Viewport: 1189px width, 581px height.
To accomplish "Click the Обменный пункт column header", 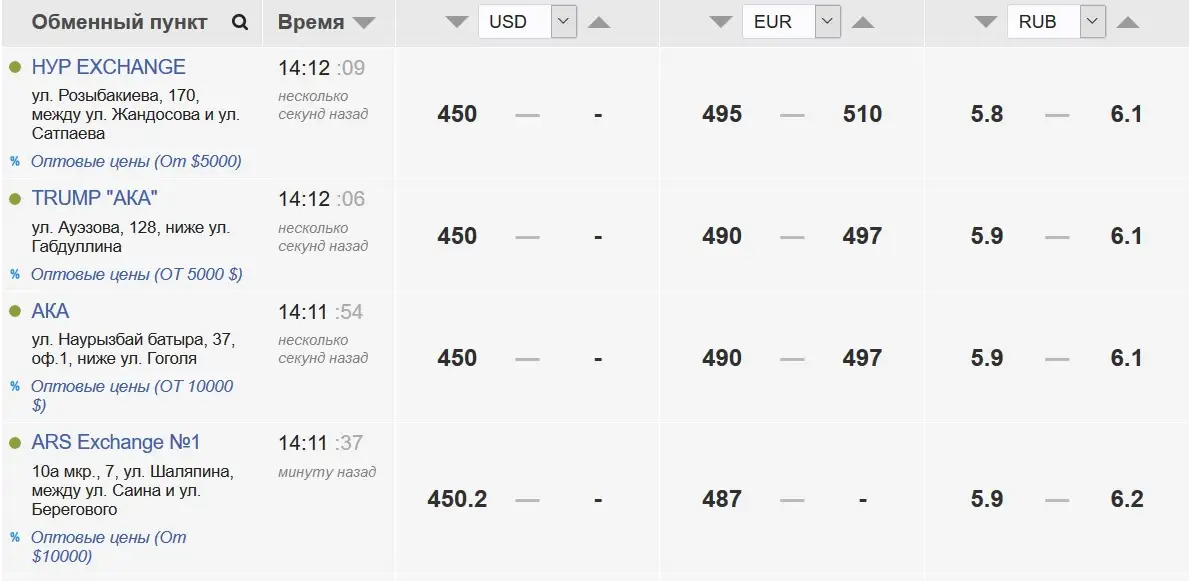I will click(119, 23).
